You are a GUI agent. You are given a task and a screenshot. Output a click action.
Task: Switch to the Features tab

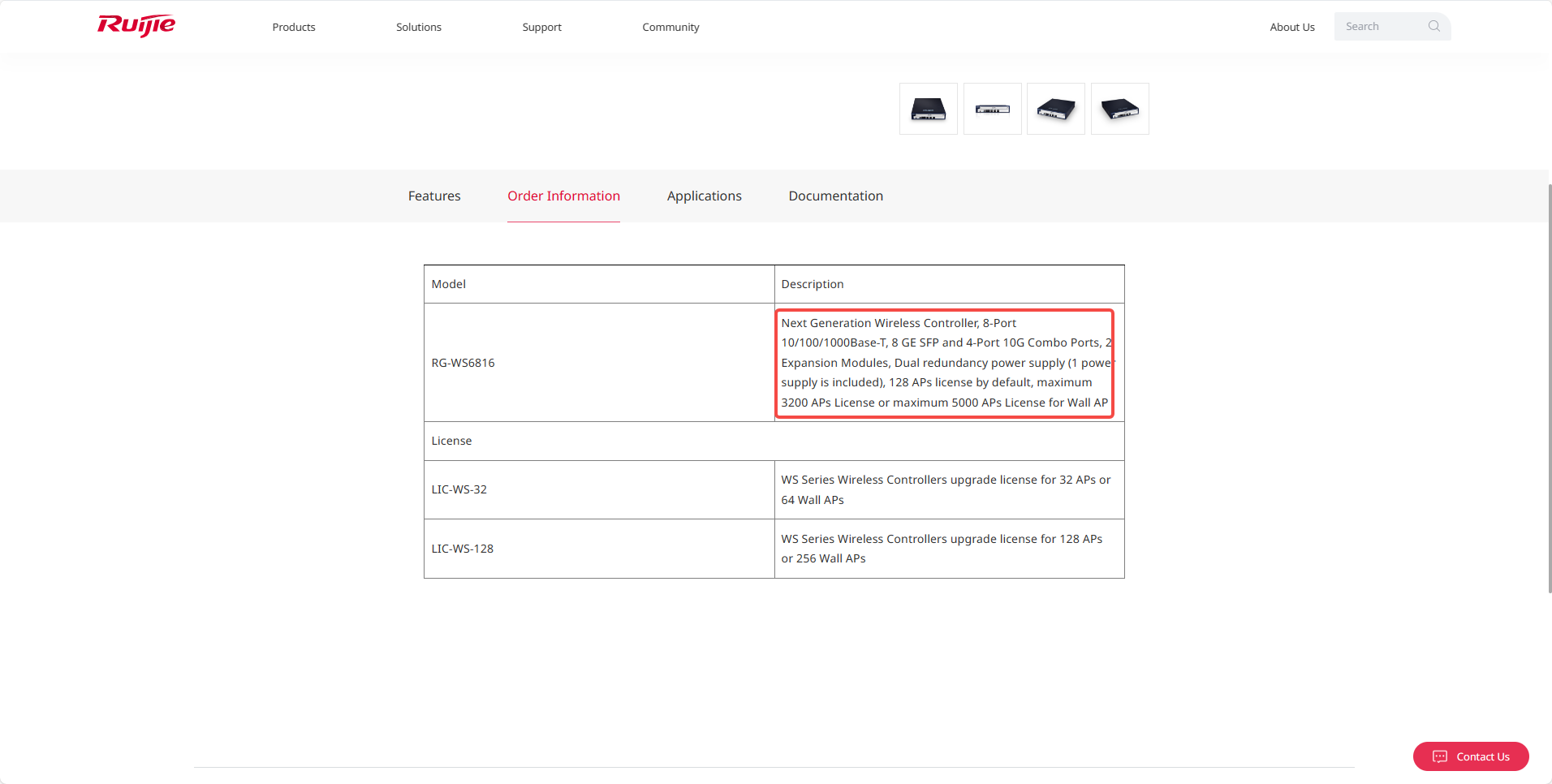[x=434, y=196]
